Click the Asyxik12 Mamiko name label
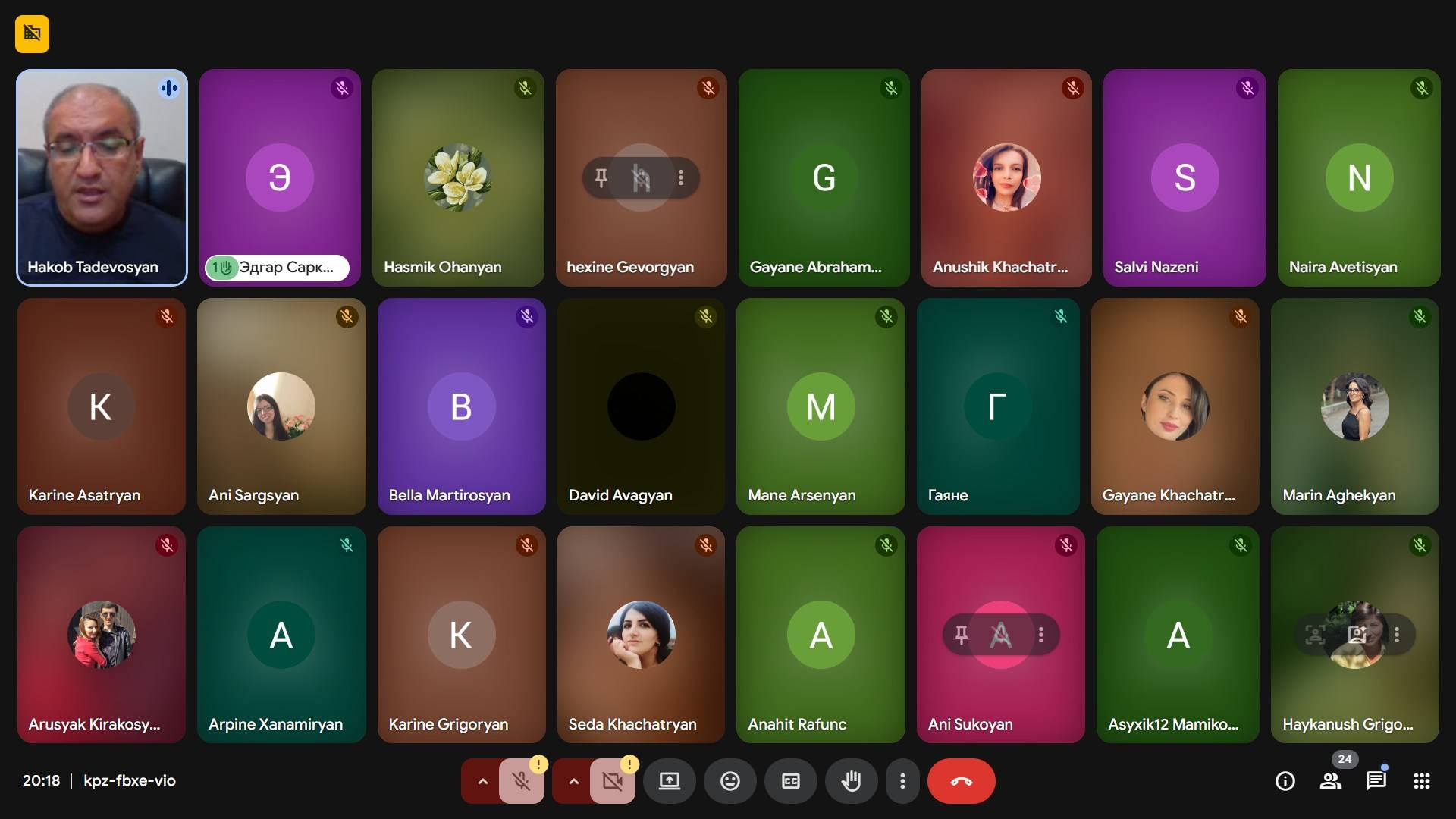1456x819 pixels. click(1173, 724)
